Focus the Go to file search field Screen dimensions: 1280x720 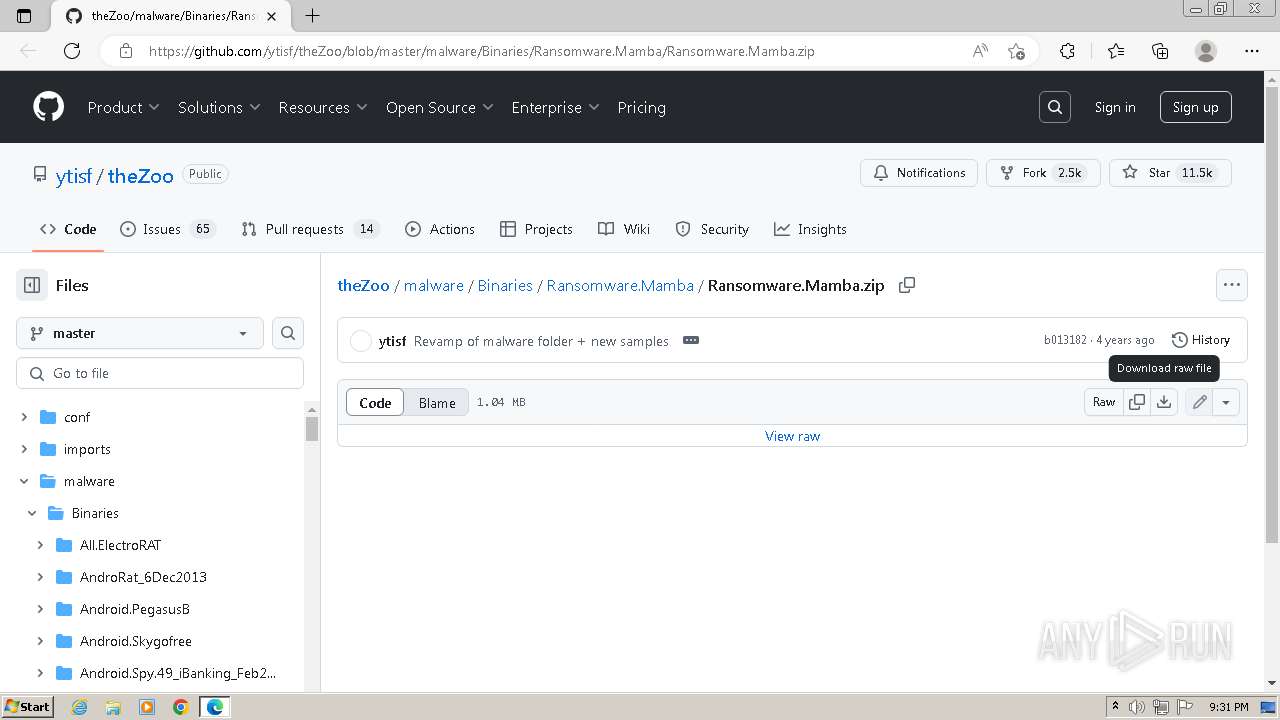pos(160,373)
